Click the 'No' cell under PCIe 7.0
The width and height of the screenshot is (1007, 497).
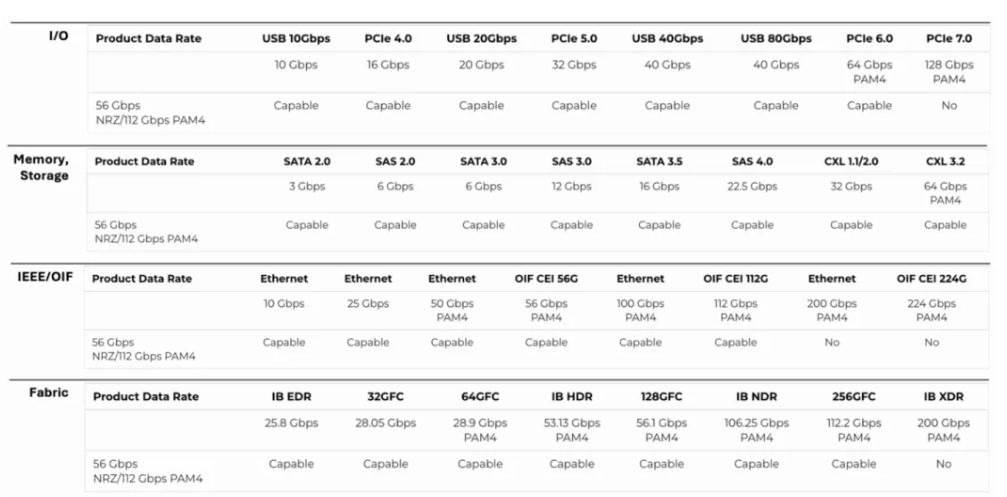coord(949,105)
